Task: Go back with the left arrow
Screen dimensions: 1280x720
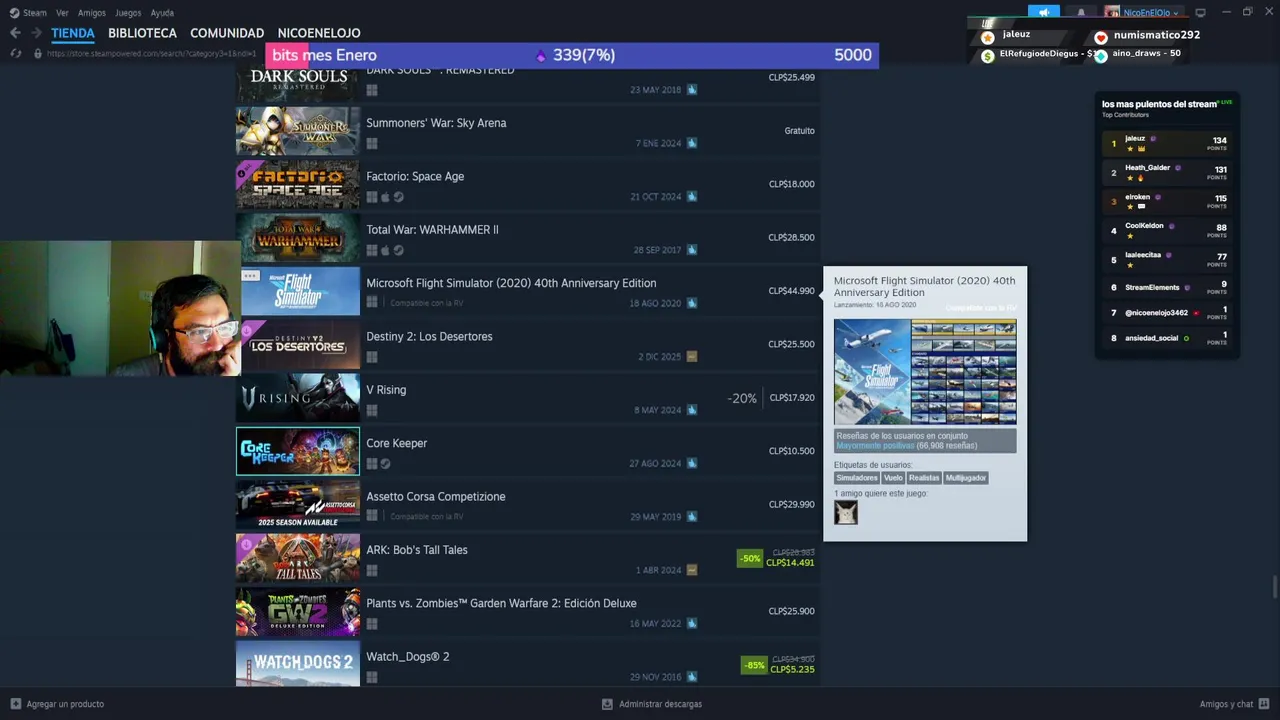Action: 15,33
